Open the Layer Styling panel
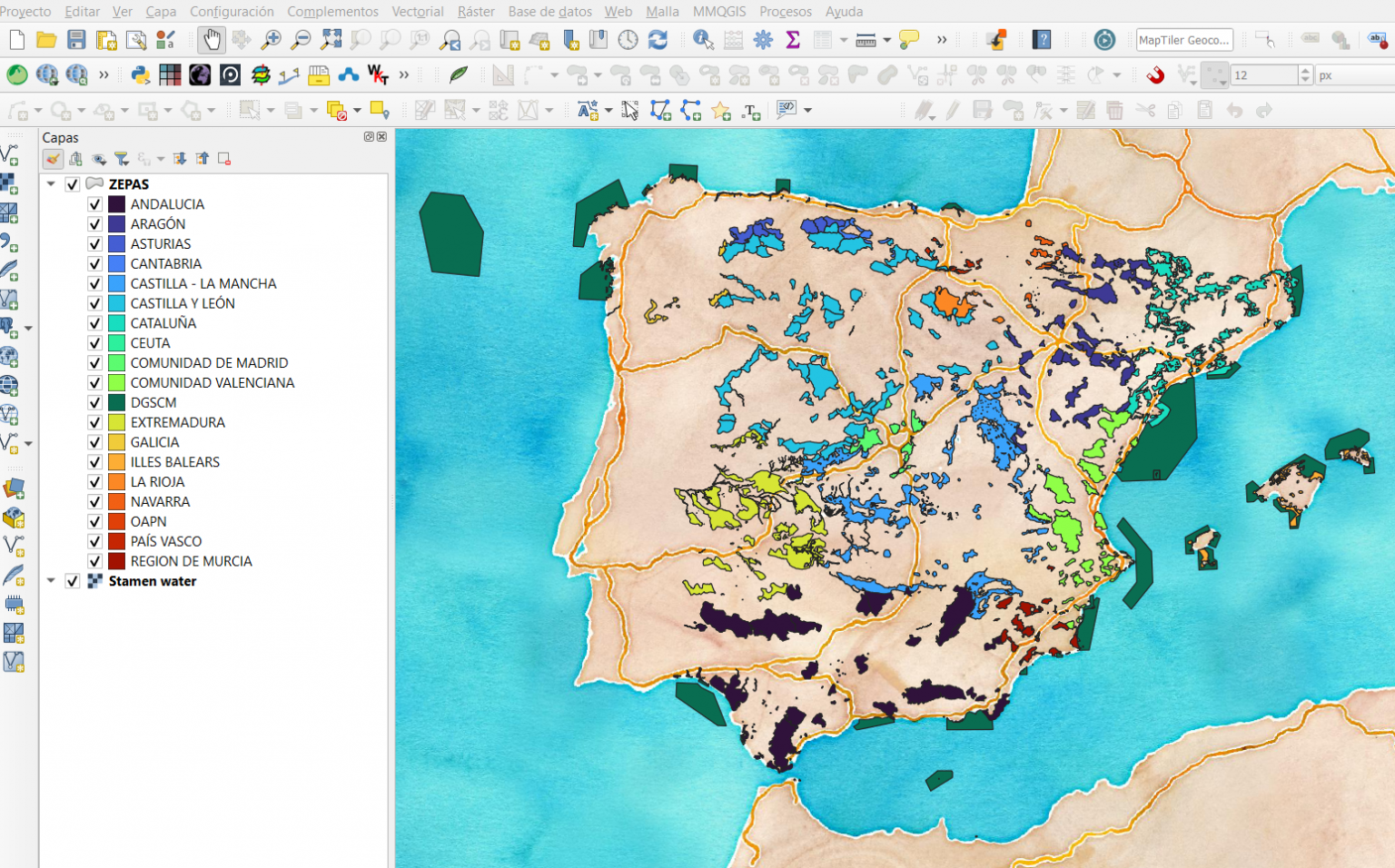 52,159
